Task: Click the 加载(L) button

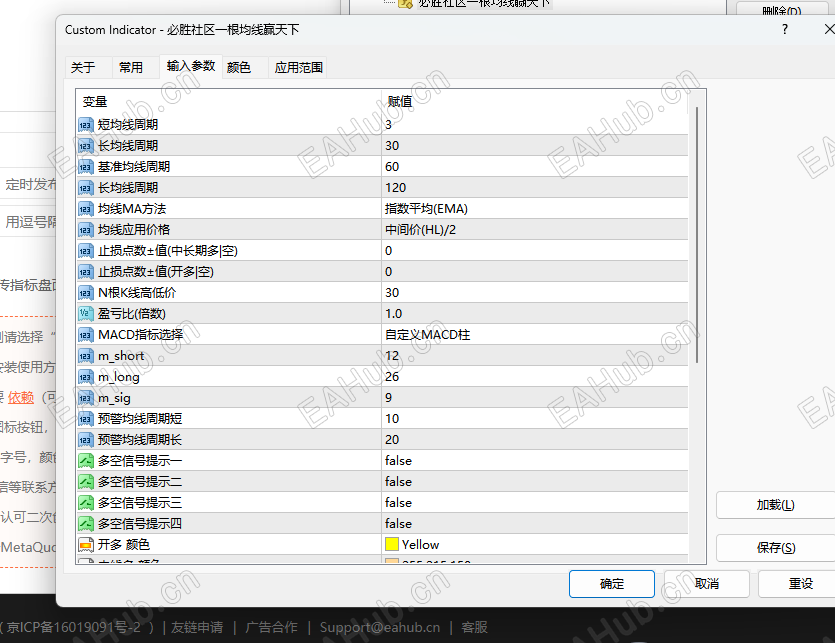Action: pyautogui.click(x=775, y=505)
